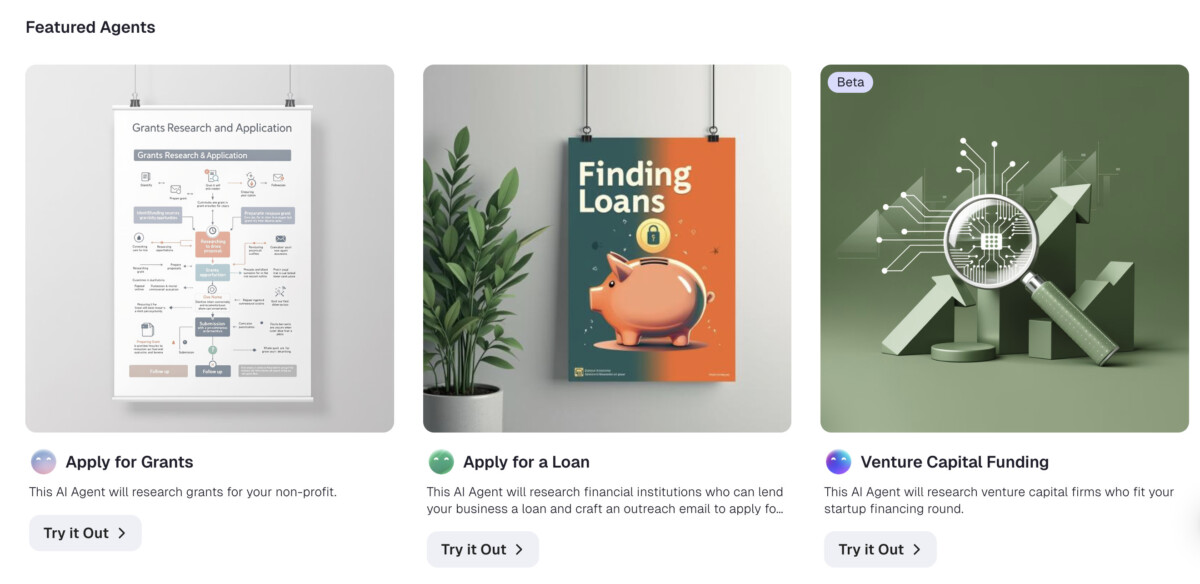
Task: Open the Grants Research and Application thumbnail
Action: (x=210, y=248)
